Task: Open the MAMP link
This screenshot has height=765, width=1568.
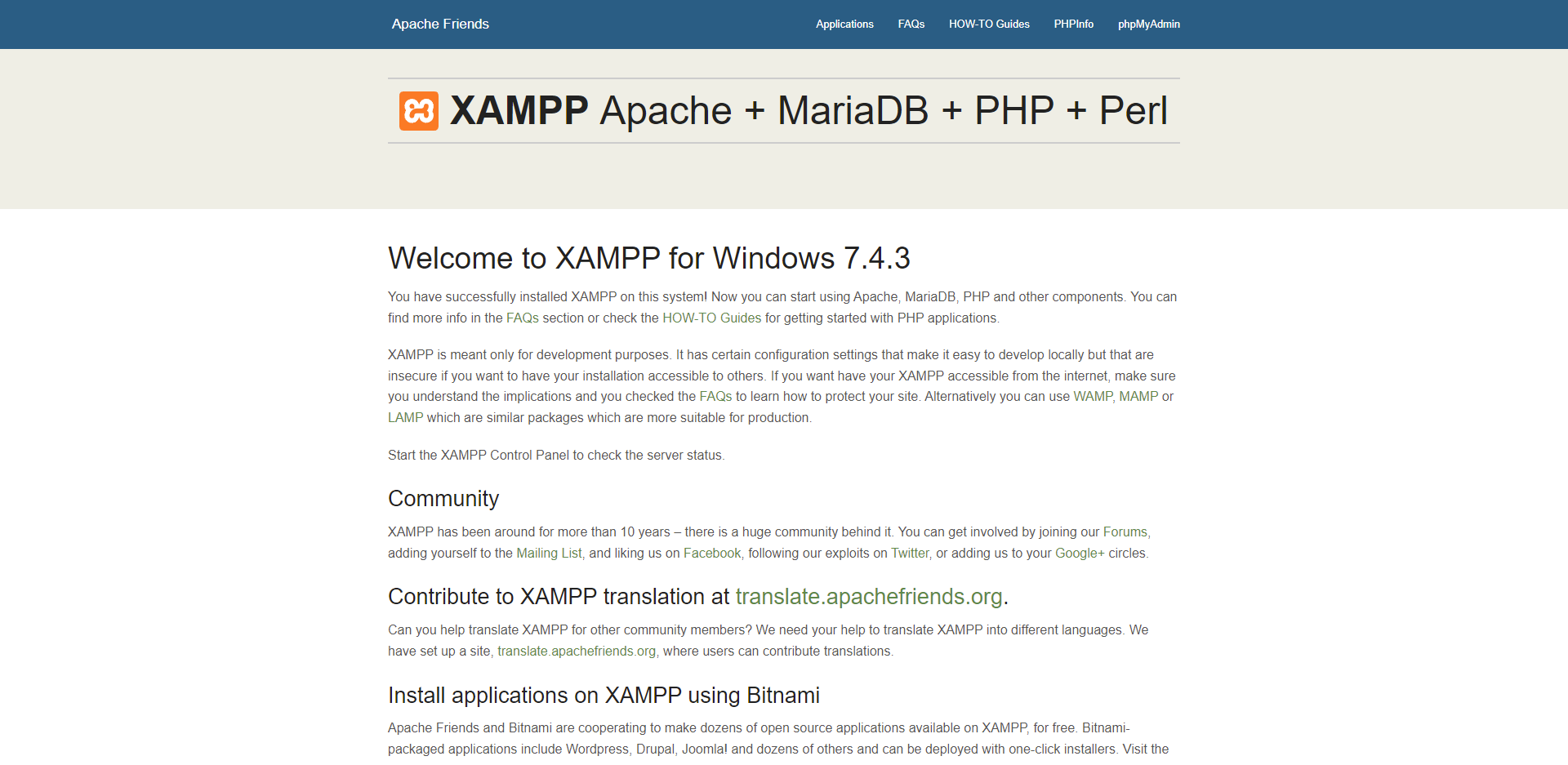Action: click(x=1138, y=396)
